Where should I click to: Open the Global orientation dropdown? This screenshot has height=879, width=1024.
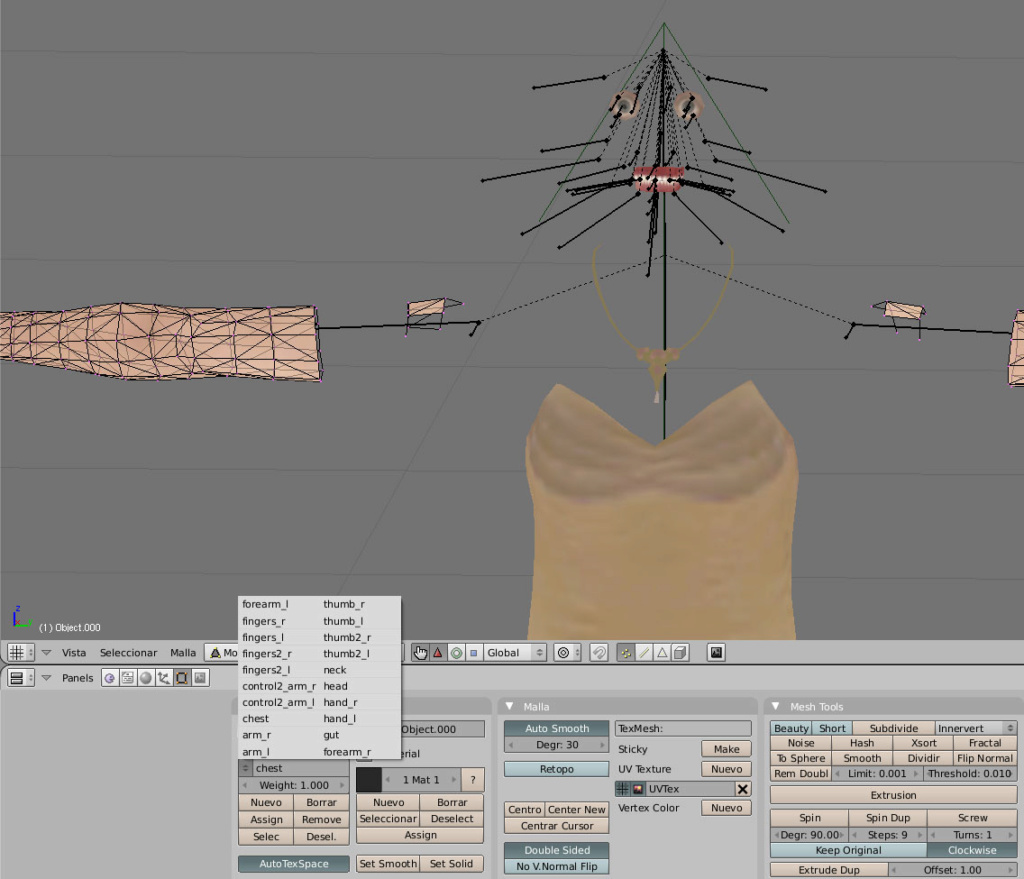[x=515, y=652]
